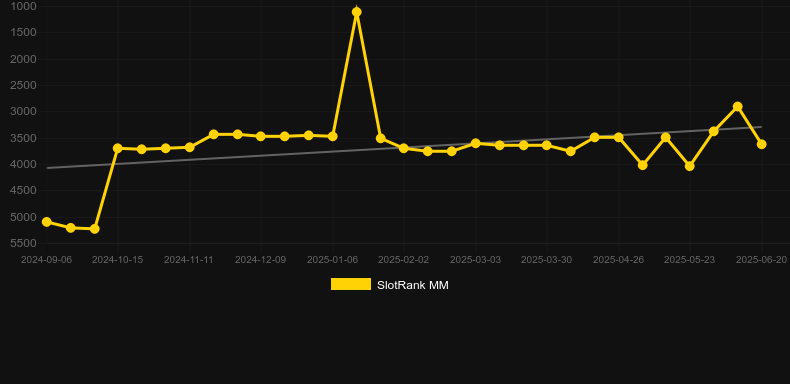
Task: Click the lowest data point near 5200
Action: pos(95,229)
